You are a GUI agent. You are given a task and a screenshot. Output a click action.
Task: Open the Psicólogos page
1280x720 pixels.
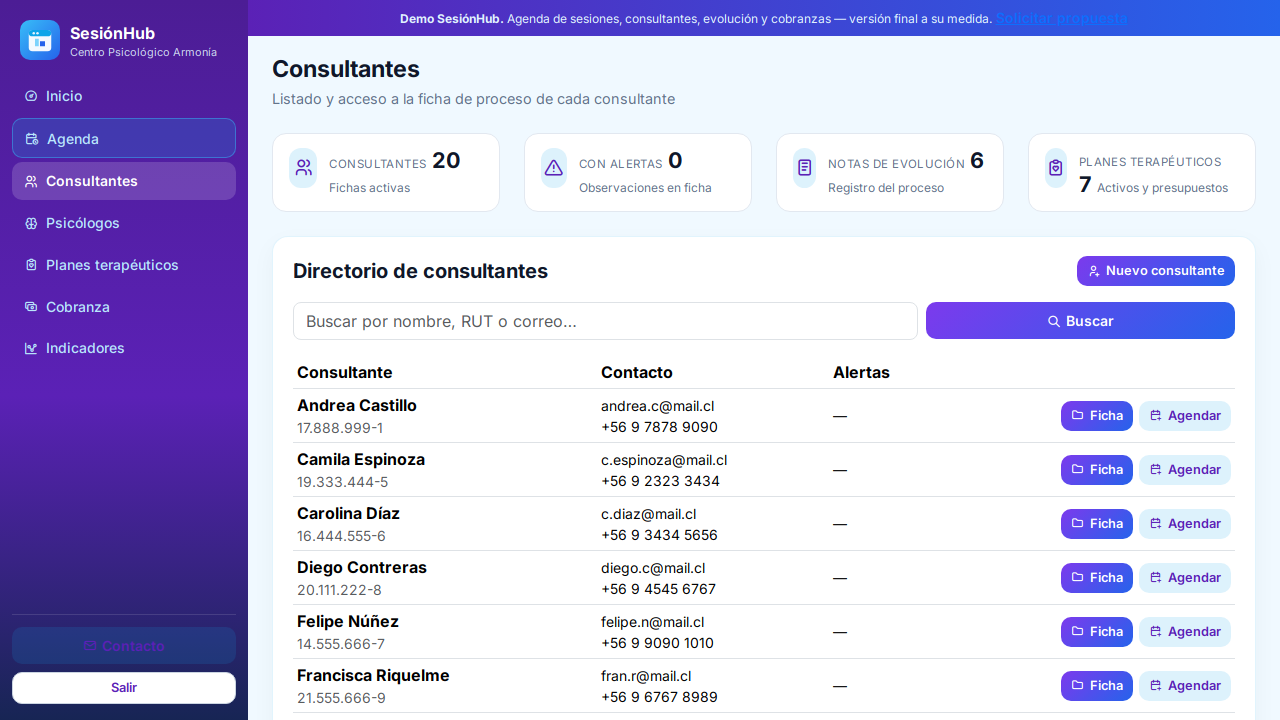124,223
